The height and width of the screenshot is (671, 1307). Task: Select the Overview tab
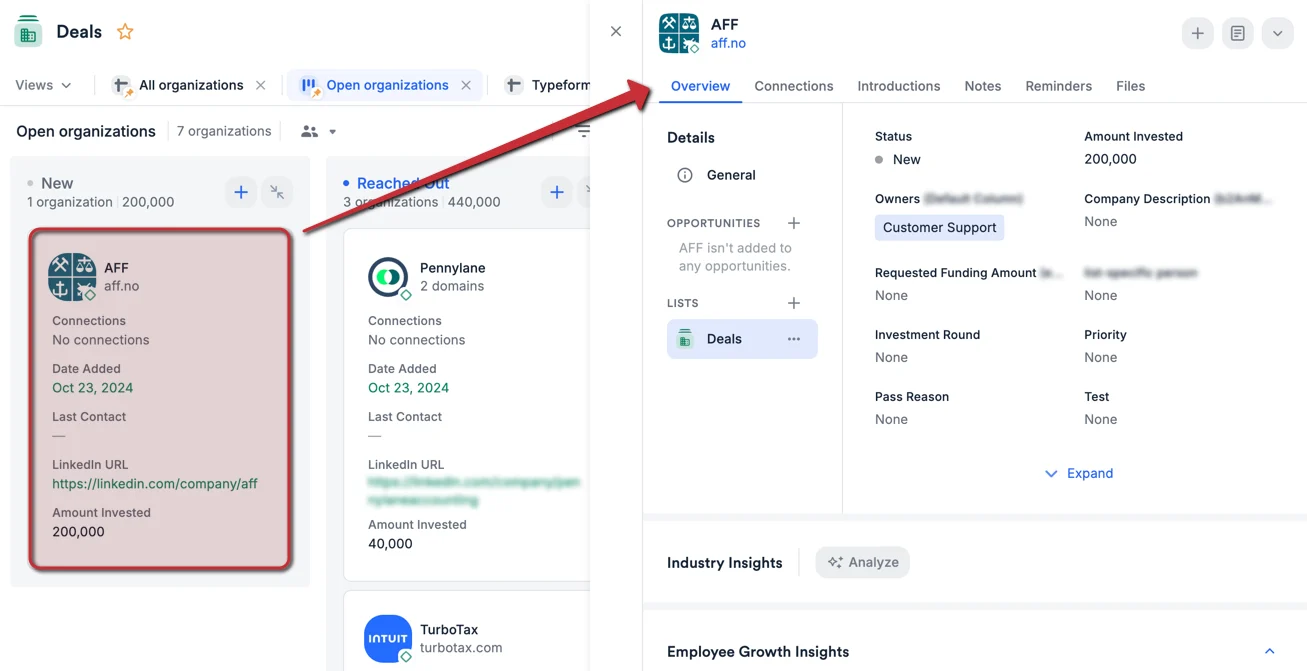coord(700,86)
